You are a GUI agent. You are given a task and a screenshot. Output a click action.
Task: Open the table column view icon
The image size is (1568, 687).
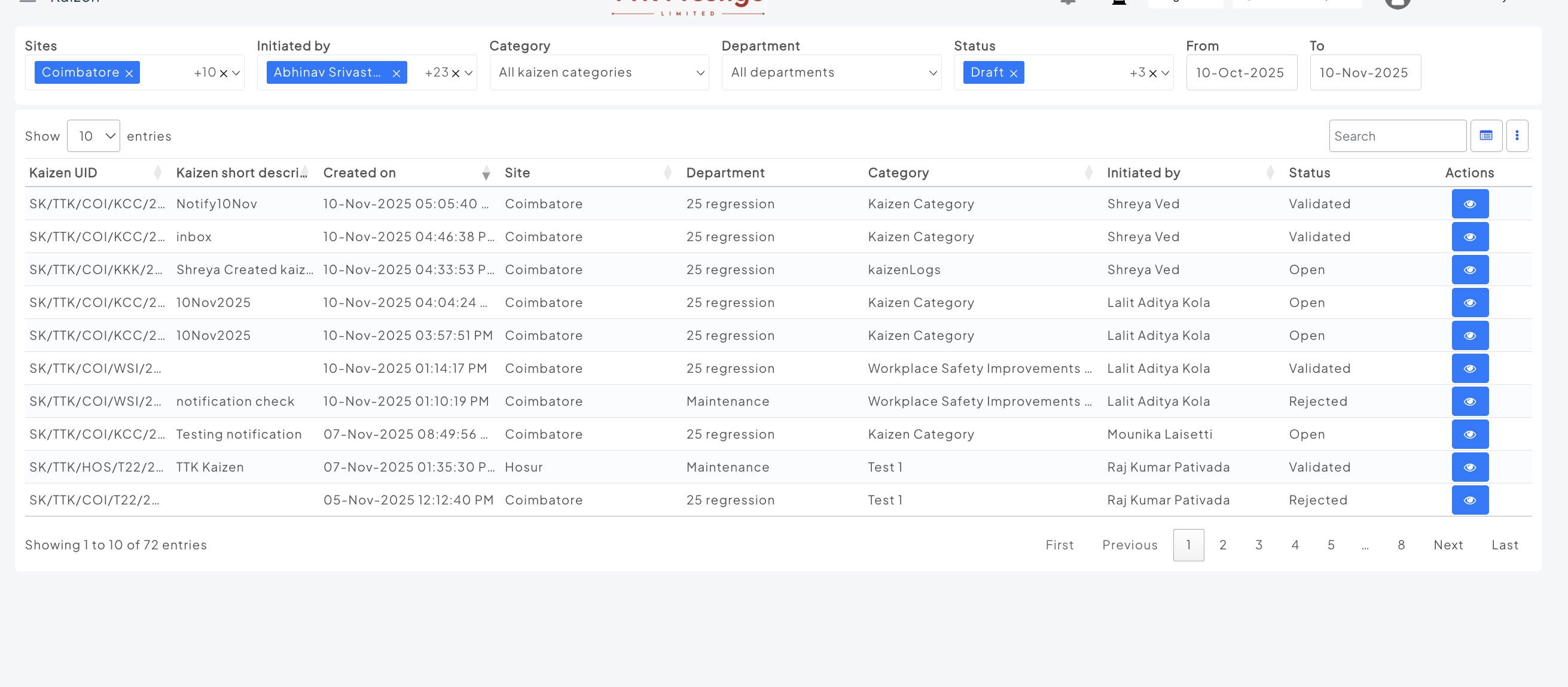tap(1486, 136)
